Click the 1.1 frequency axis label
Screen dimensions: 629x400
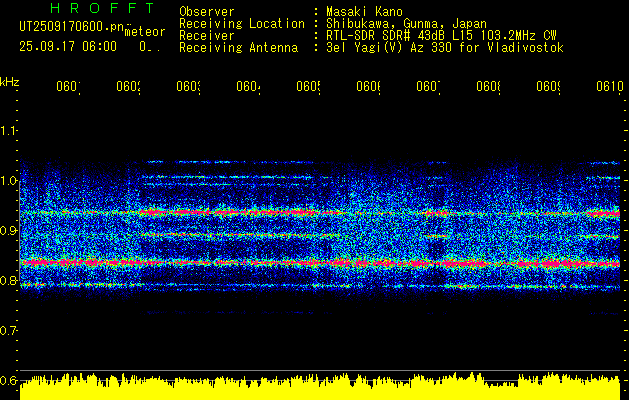[8, 131]
